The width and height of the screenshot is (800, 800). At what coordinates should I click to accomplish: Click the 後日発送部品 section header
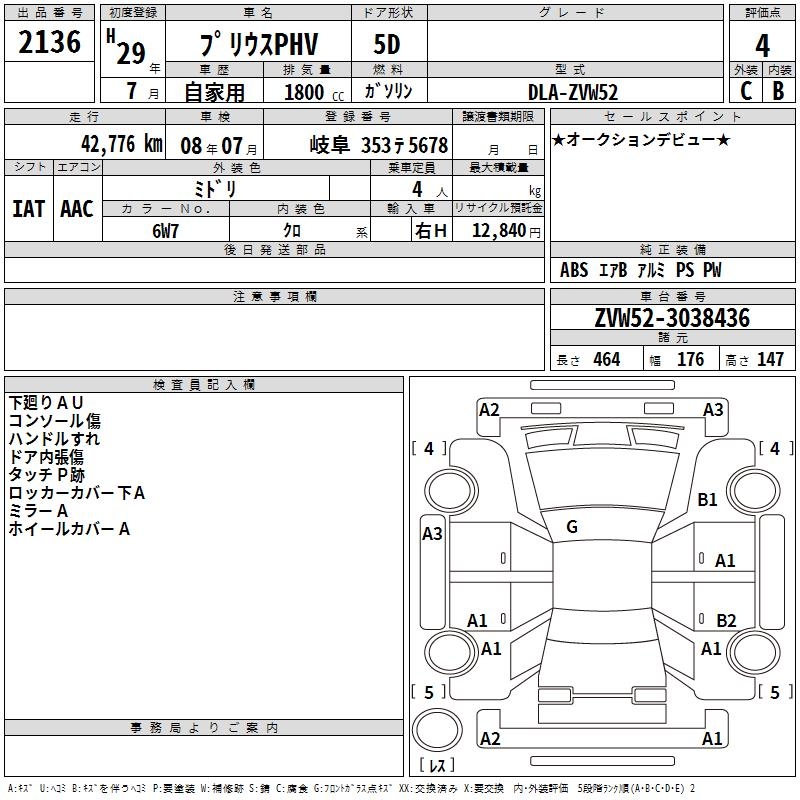coord(274,249)
